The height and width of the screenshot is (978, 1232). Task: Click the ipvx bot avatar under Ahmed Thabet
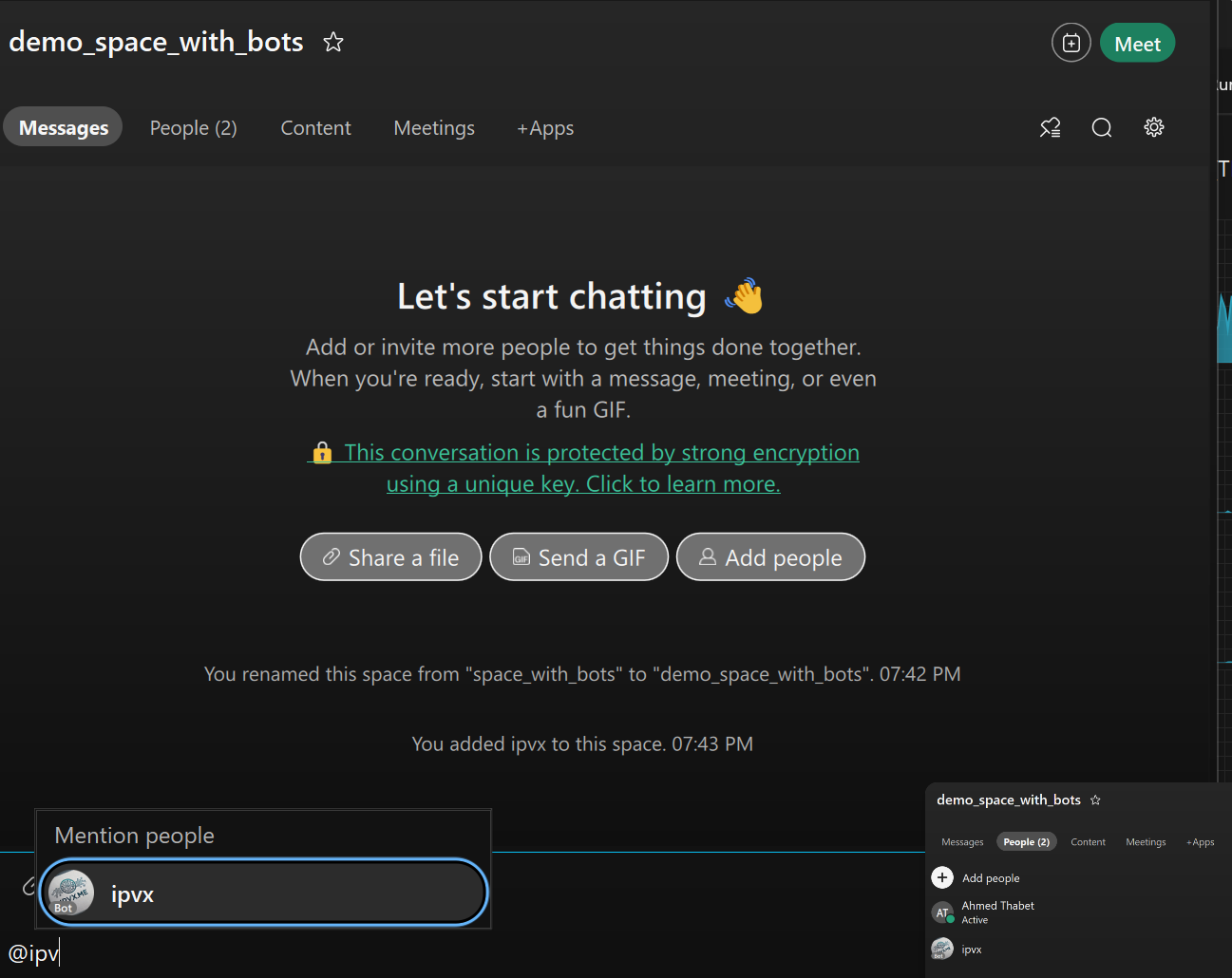(942, 949)
